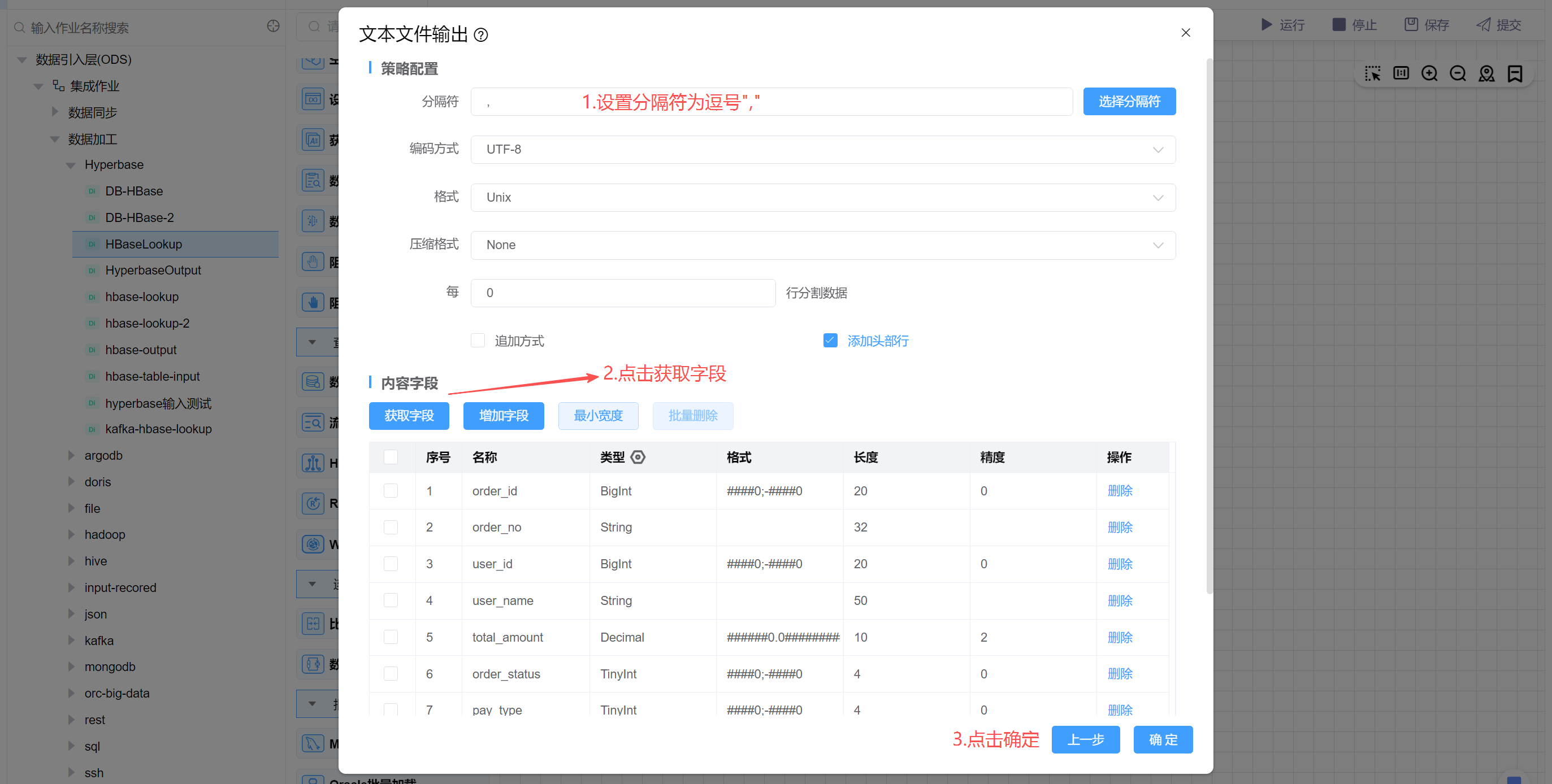1552x784 pixels.
Task: Click the add job icon beside search box
Action: click(x=273, y=26)
